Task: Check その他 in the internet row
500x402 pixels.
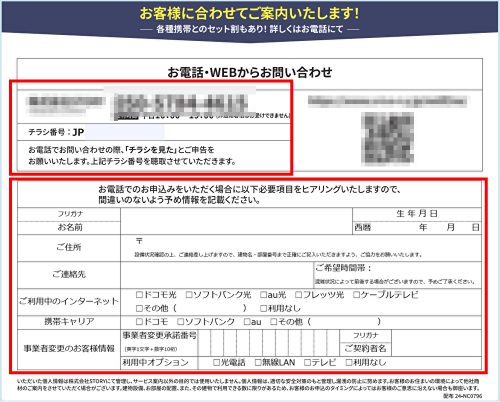Action: [x=139, y=308]
